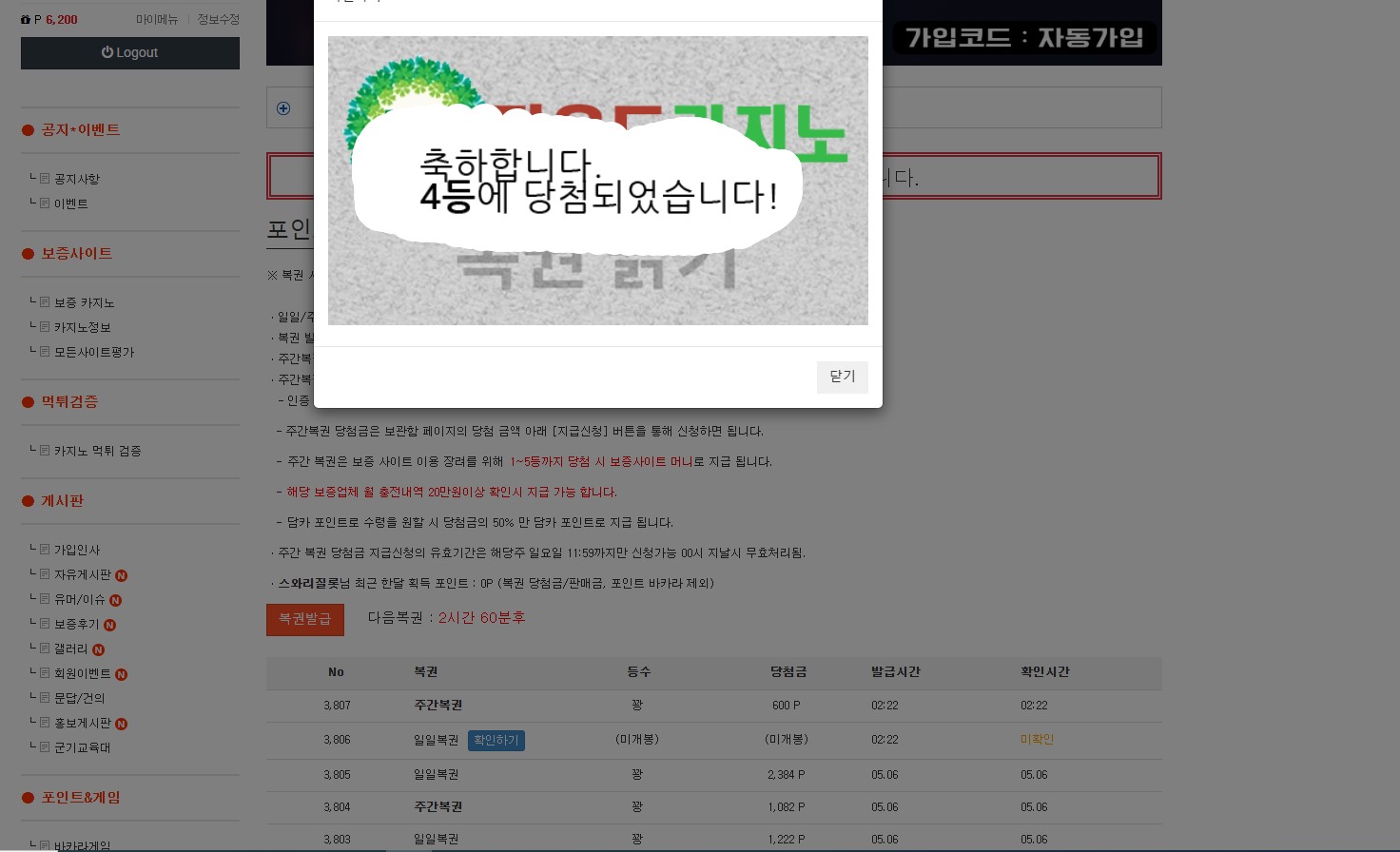Click the N badge next to 보증후기
1400x852 pixels.
110,625
